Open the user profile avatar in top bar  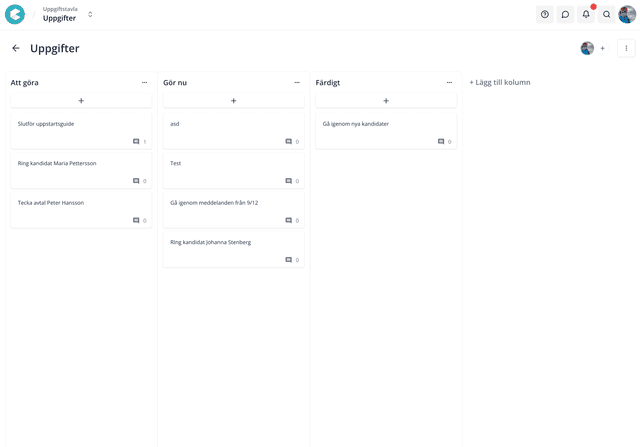pos(627,14)
